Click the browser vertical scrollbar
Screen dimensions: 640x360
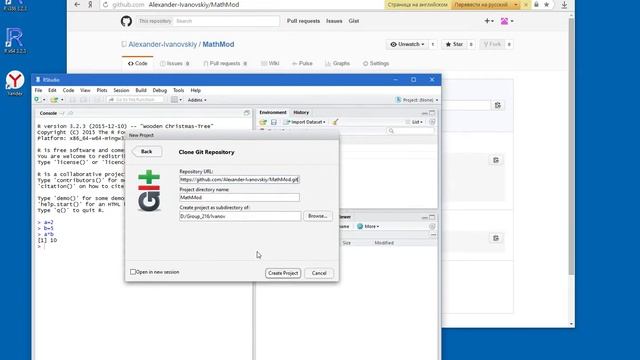coord(571,147)
